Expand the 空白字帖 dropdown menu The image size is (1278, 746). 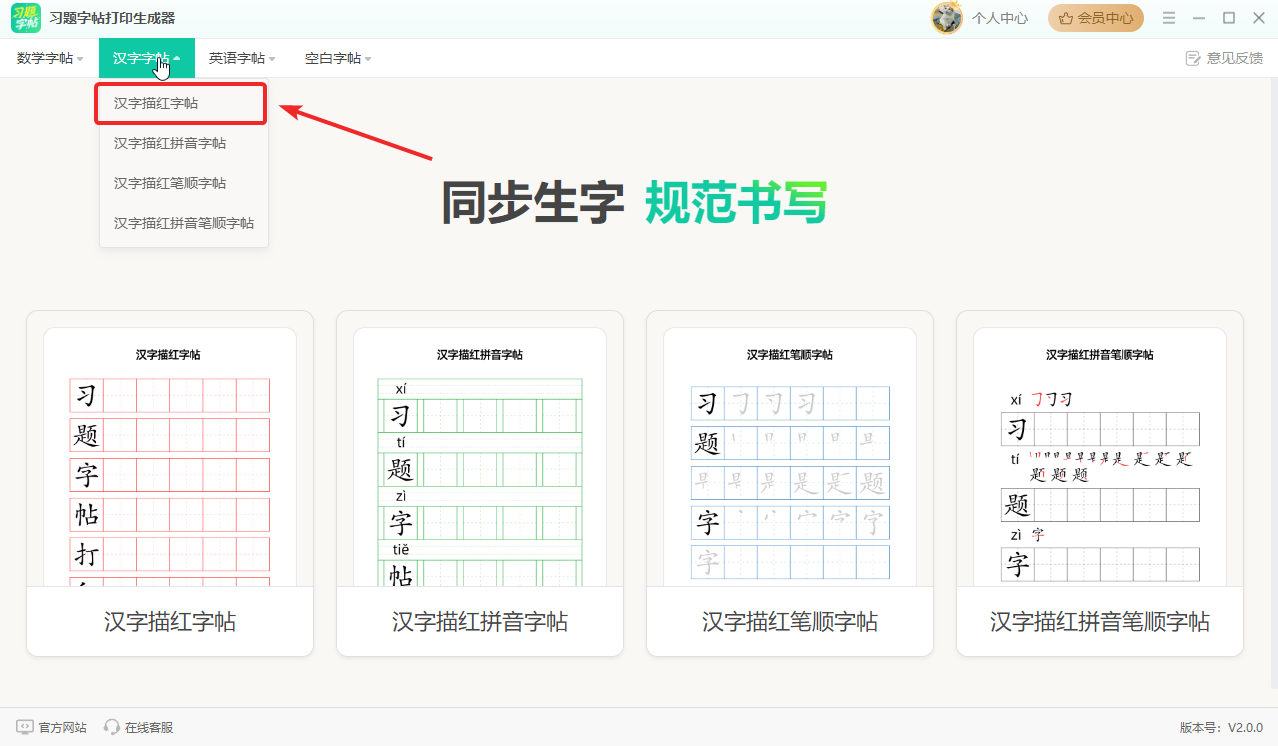[x=338, y=58]
